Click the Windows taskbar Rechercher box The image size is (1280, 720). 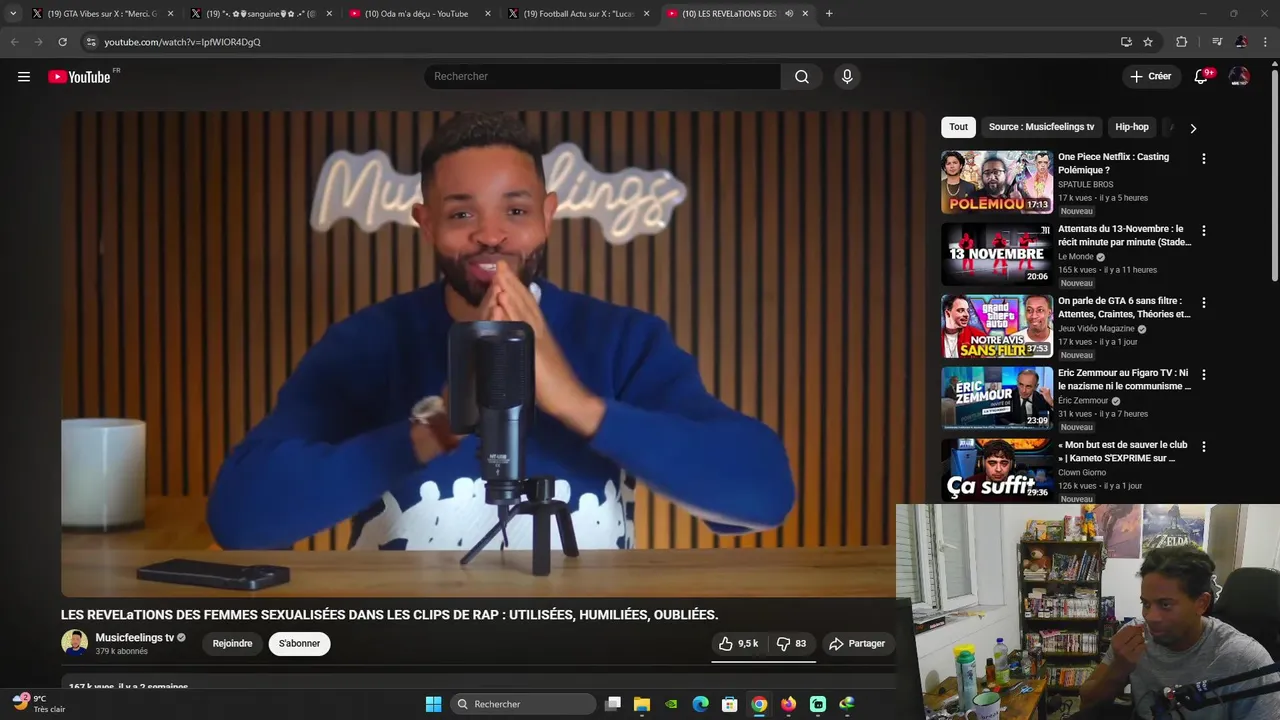pos(522,704)
